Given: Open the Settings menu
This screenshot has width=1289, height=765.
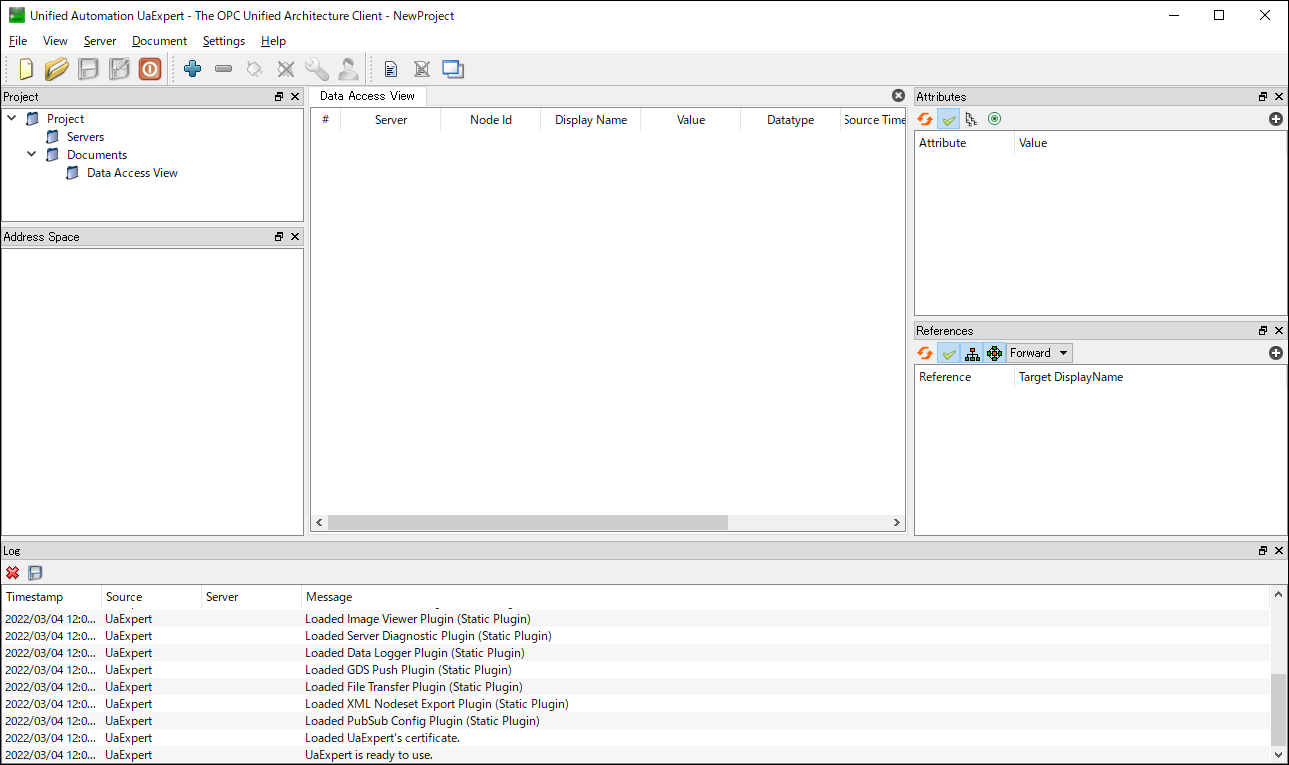Looking at the screenshot, I should click(223, 41).
